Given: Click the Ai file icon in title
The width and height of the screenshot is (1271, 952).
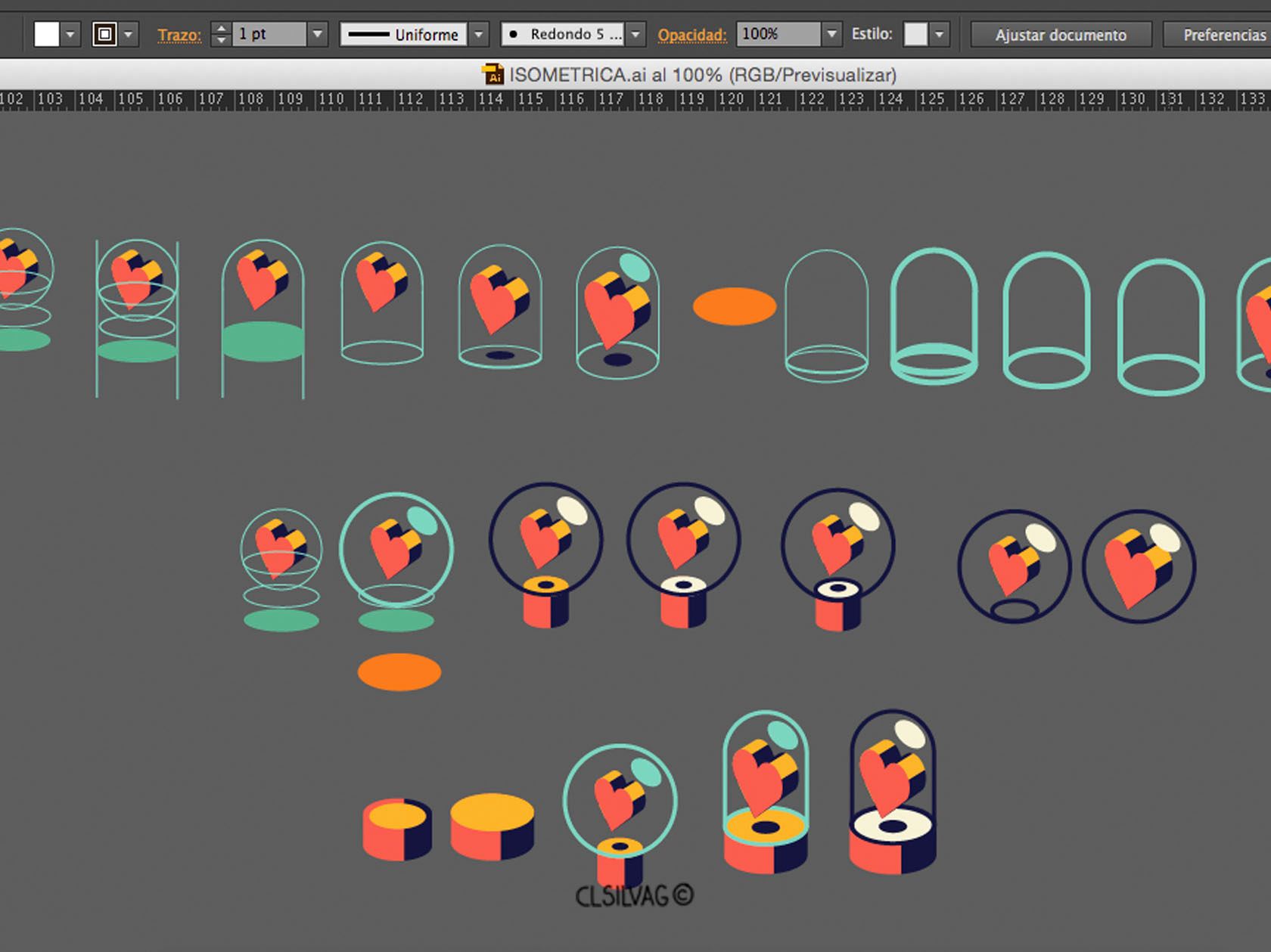Looking at the screenshot, I should pyautogui.click(x=493, y=74).
